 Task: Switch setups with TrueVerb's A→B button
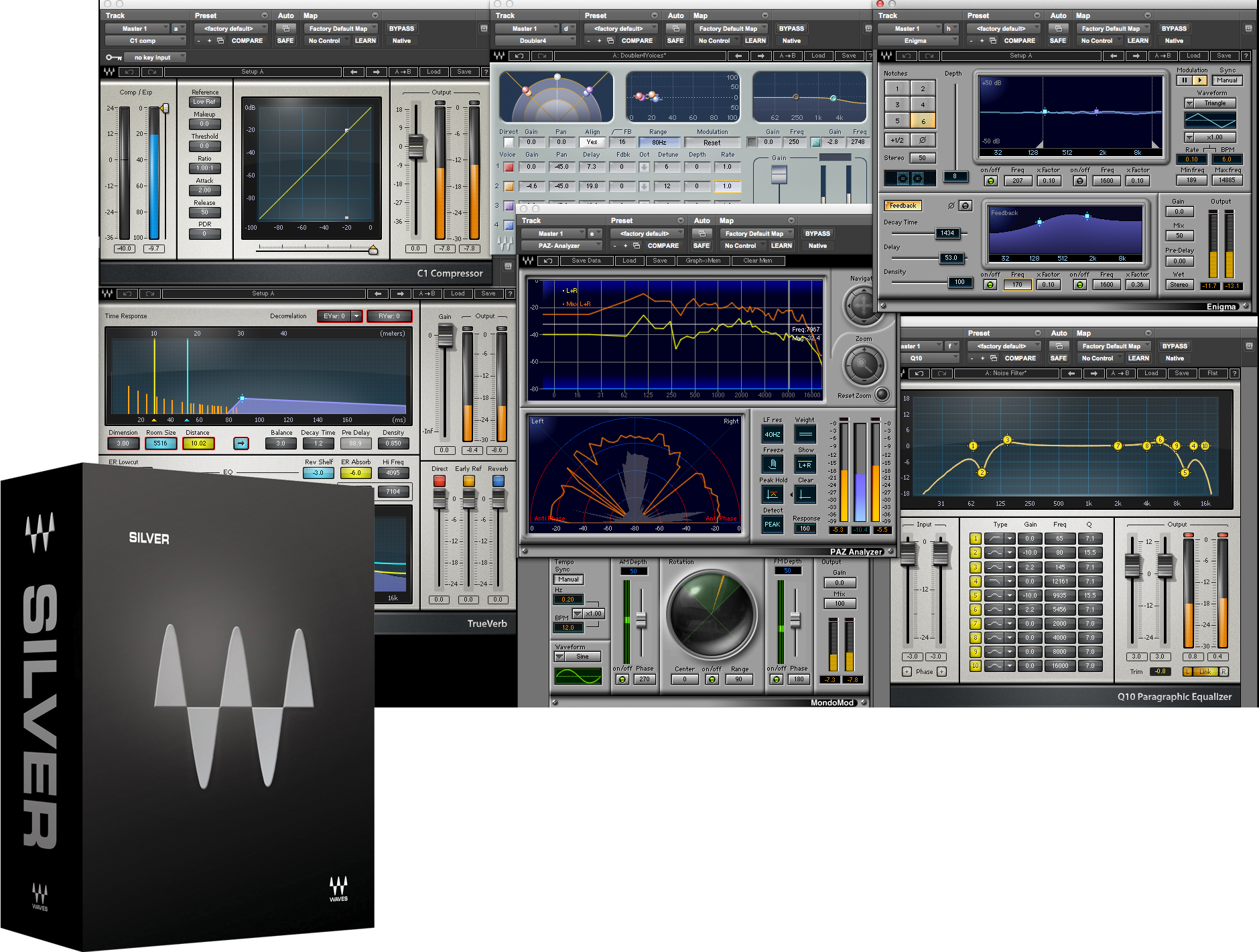tap(427, 293)
